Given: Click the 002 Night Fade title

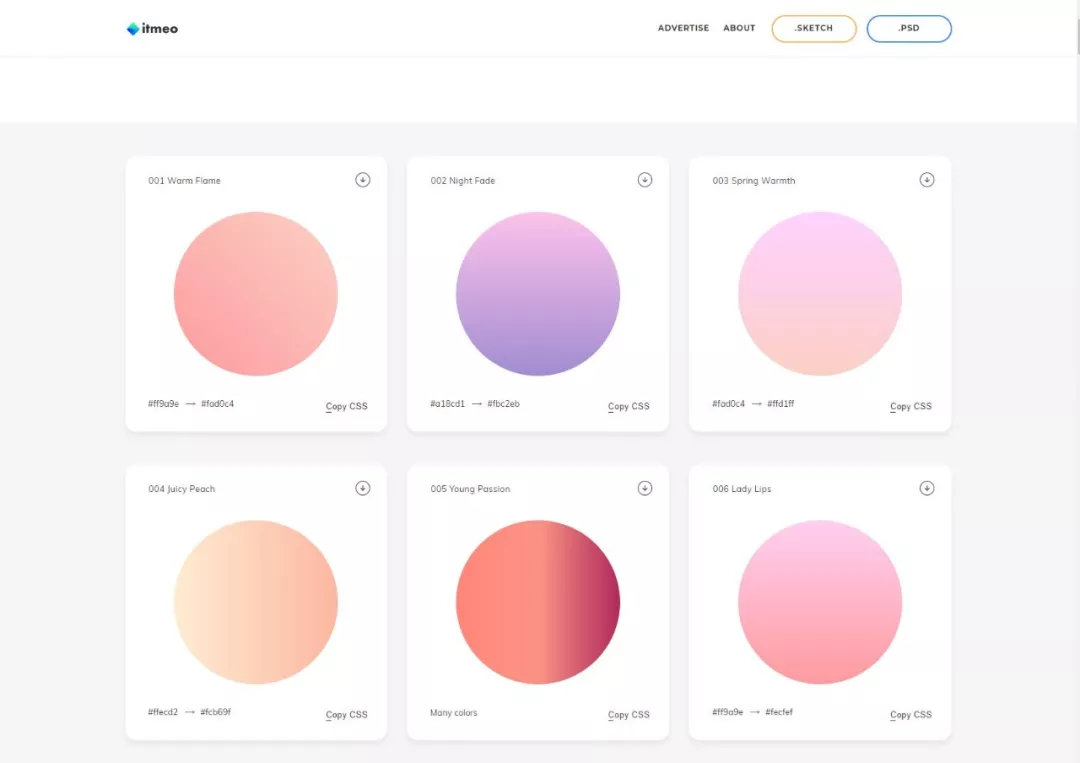Looking at the screenshot, I should click(x=462, y=180).
